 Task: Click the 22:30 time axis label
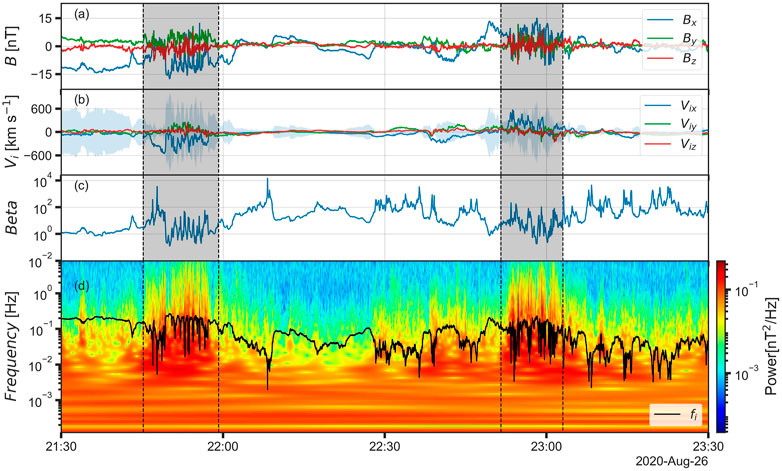[385, 446]
